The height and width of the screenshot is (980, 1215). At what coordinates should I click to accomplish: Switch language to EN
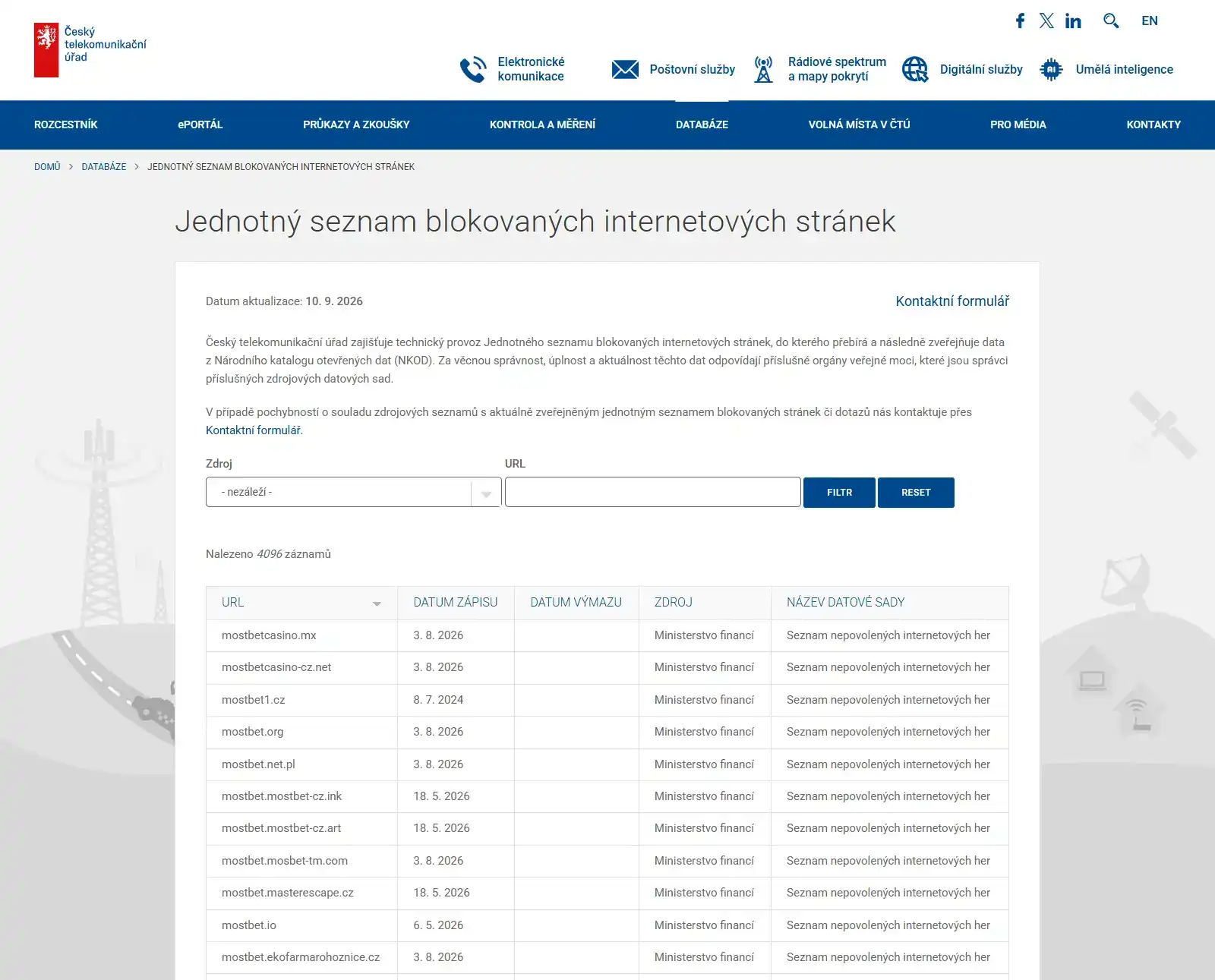pos(1150,20)
